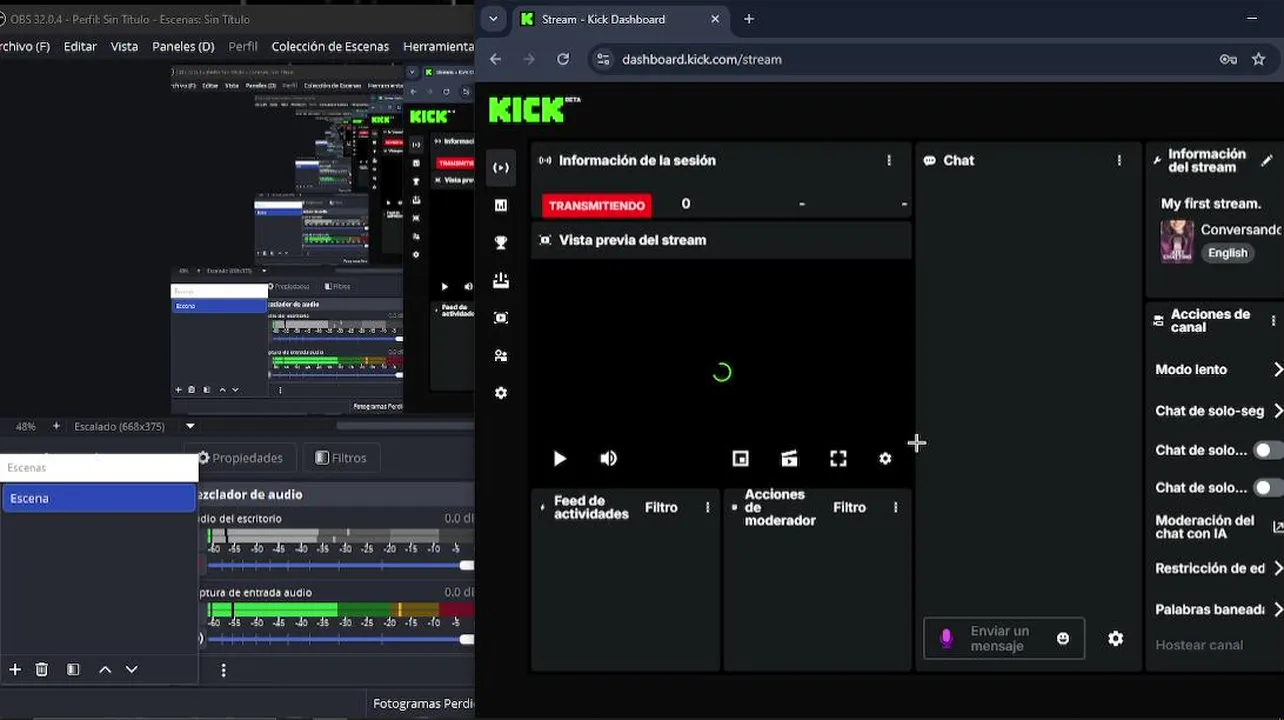Toggle the lower Chat de solo... switch
The height and width of the screenshot is (720, 1284).
click(1268, 488)
